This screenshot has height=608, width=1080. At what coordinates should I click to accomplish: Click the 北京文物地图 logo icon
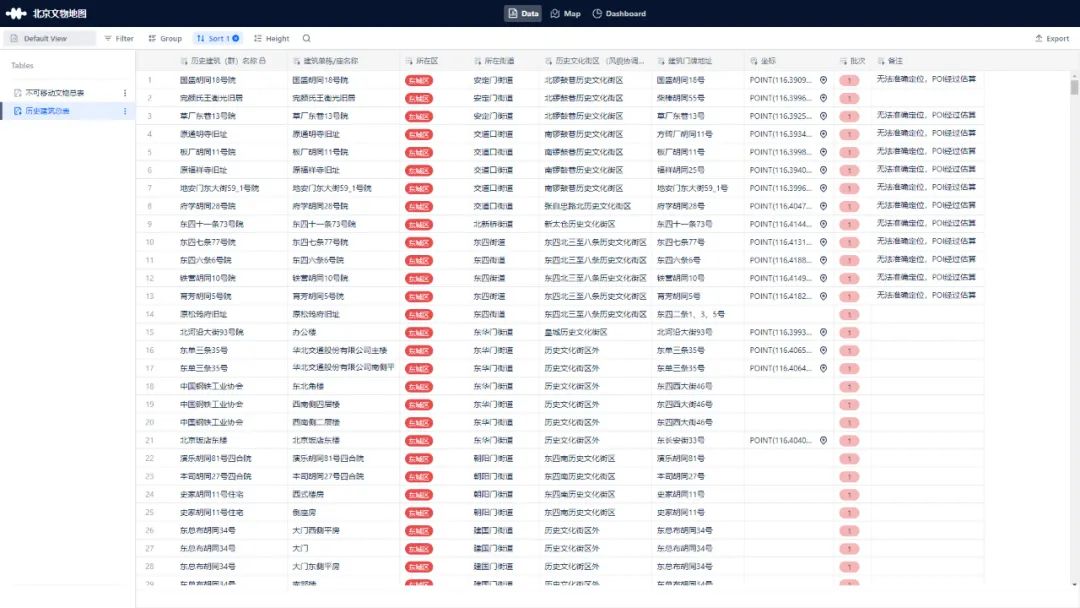pyautogui.click(x=16, y=13)
